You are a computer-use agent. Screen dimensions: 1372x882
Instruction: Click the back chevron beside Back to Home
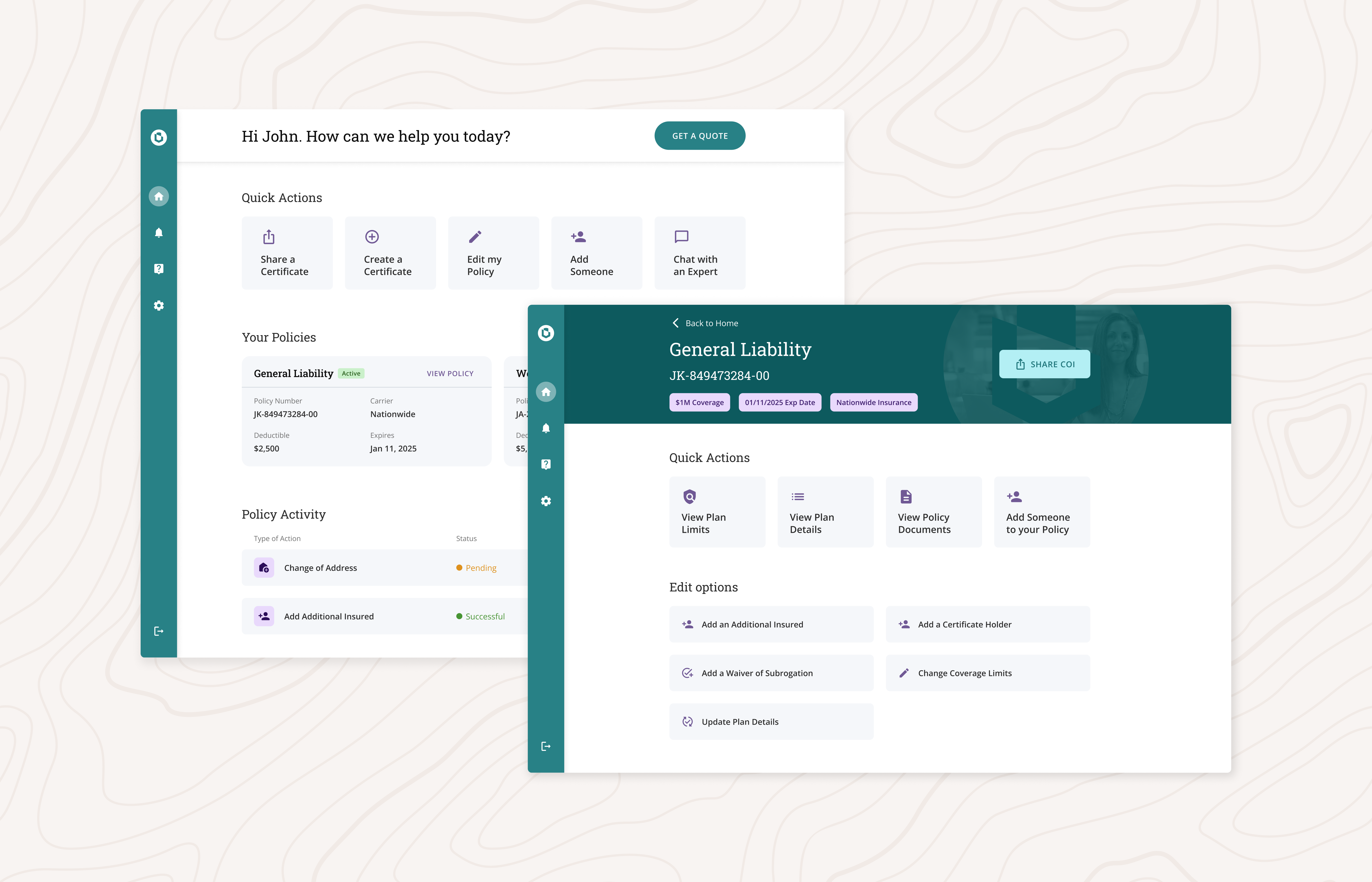tap(676, 323)
